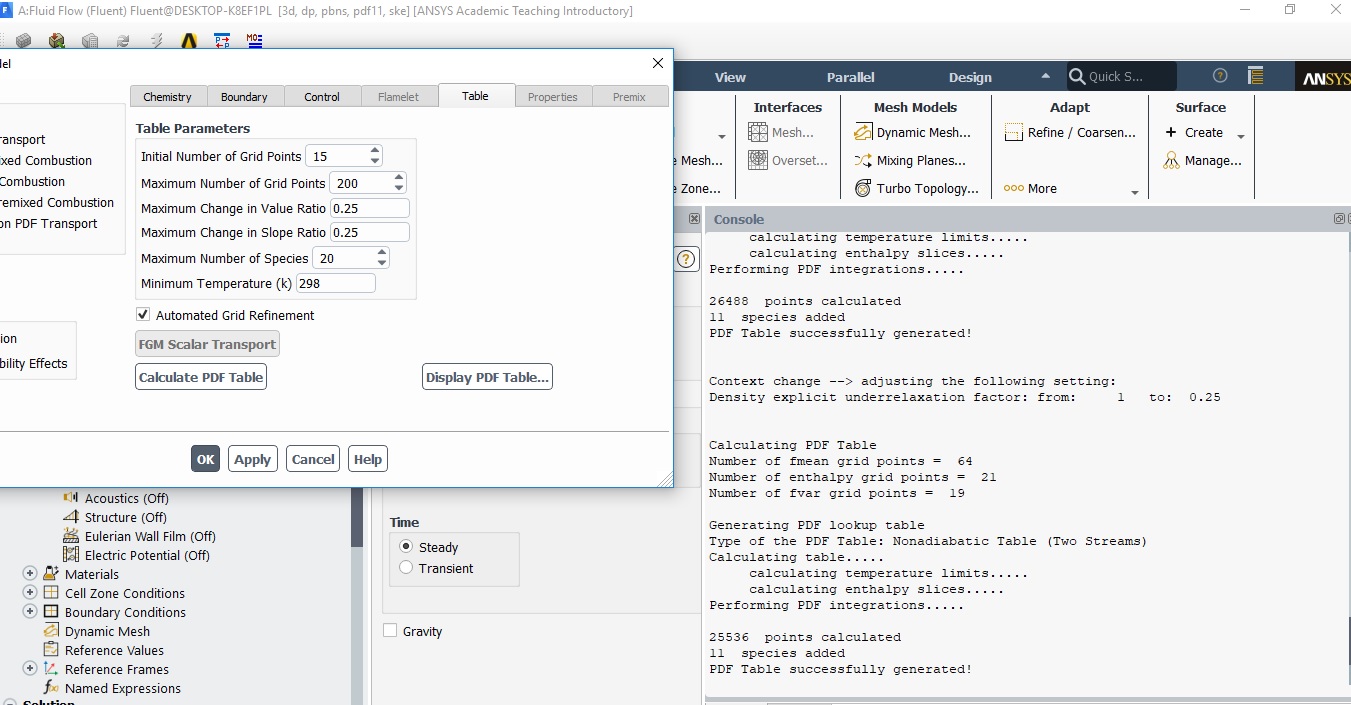This screenshot has width=1351, height=705.
Task: Click the Acoustics (Off) speaker icon
Action: [x=71, y=498]
